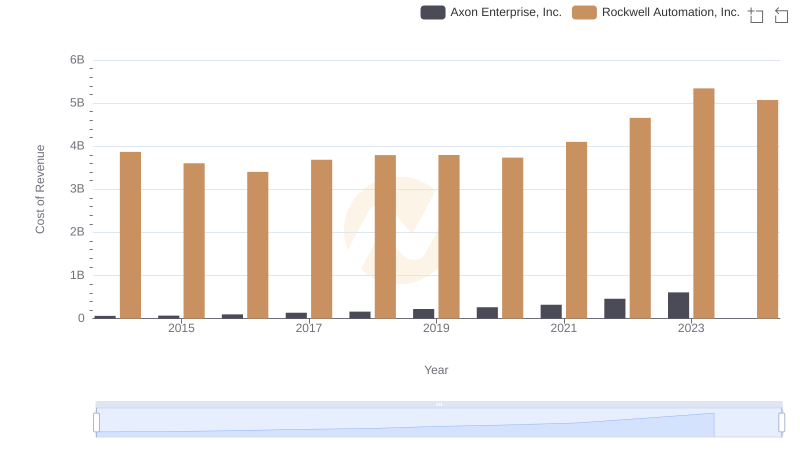Click the Year axis title
Viewport: 800px width, 461px height.
(436, 370)
